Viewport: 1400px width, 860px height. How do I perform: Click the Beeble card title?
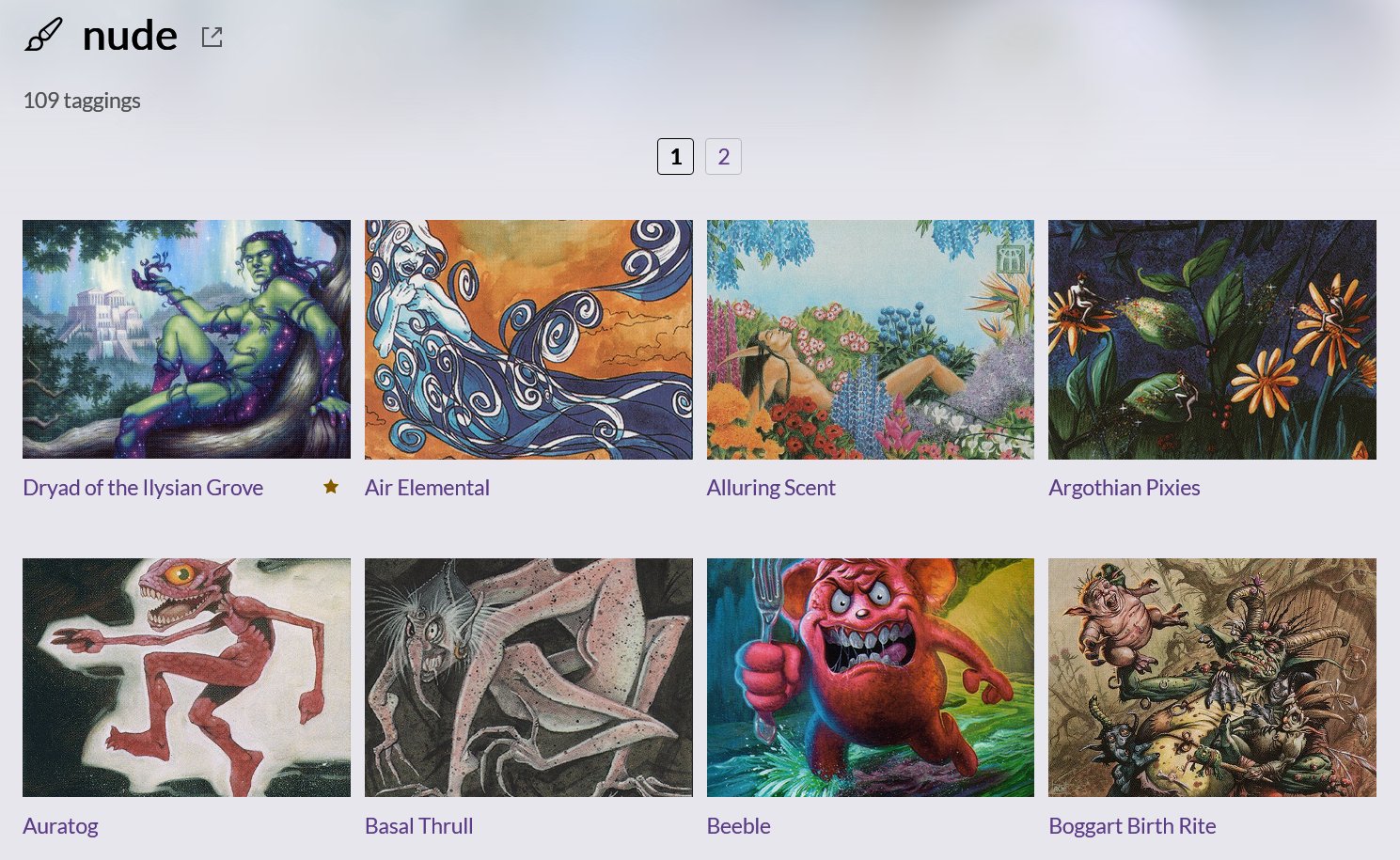coord(739,826)
